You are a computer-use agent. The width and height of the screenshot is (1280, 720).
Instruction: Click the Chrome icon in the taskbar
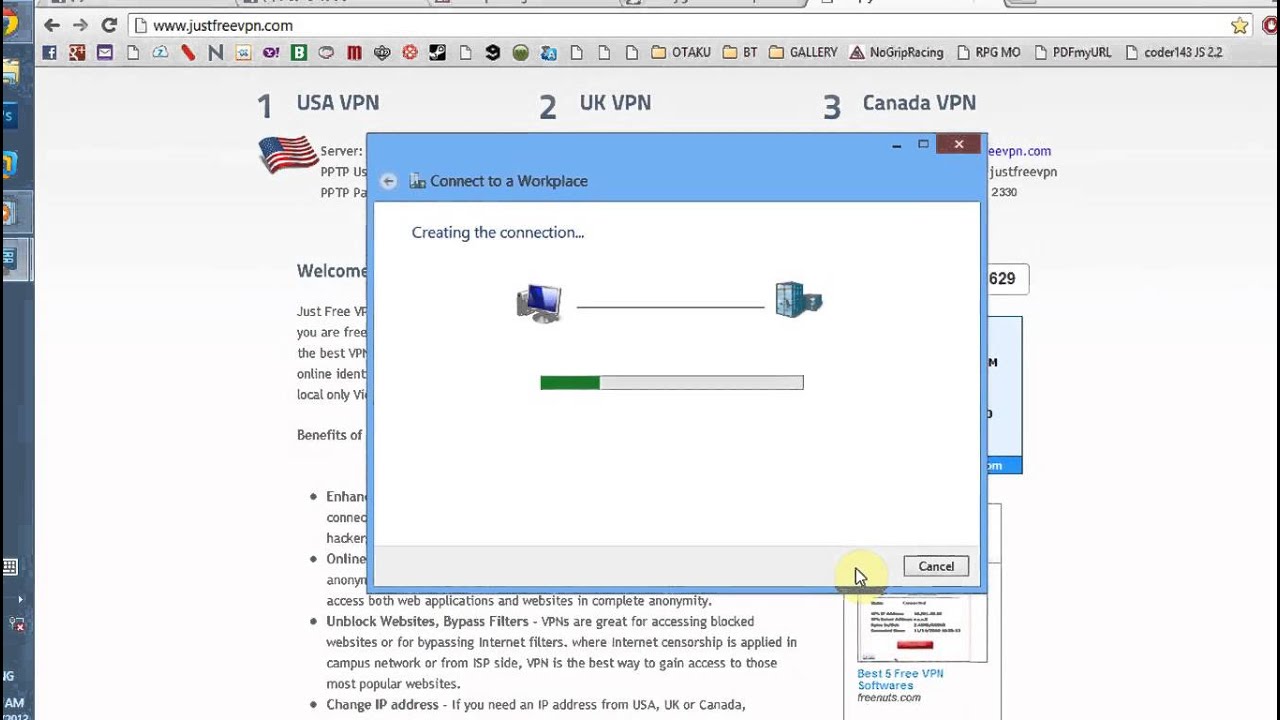(9, 22)
